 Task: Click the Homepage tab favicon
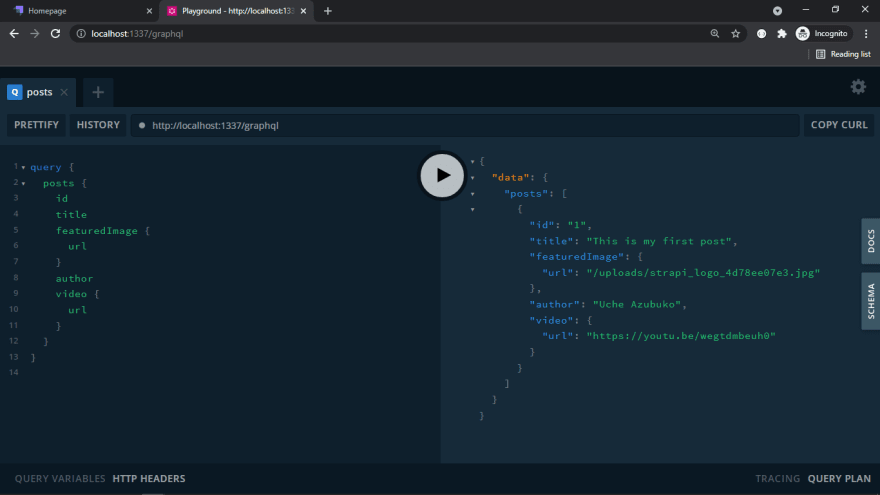coord(19,11)
